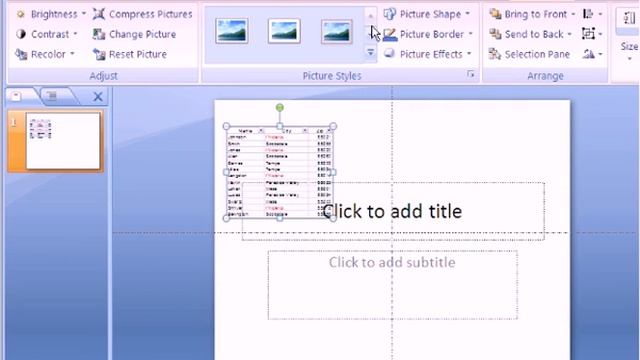Click the Contrast half-circle icon
The height and width of the screenshot is (360, 640).
[x=21, y=34]
